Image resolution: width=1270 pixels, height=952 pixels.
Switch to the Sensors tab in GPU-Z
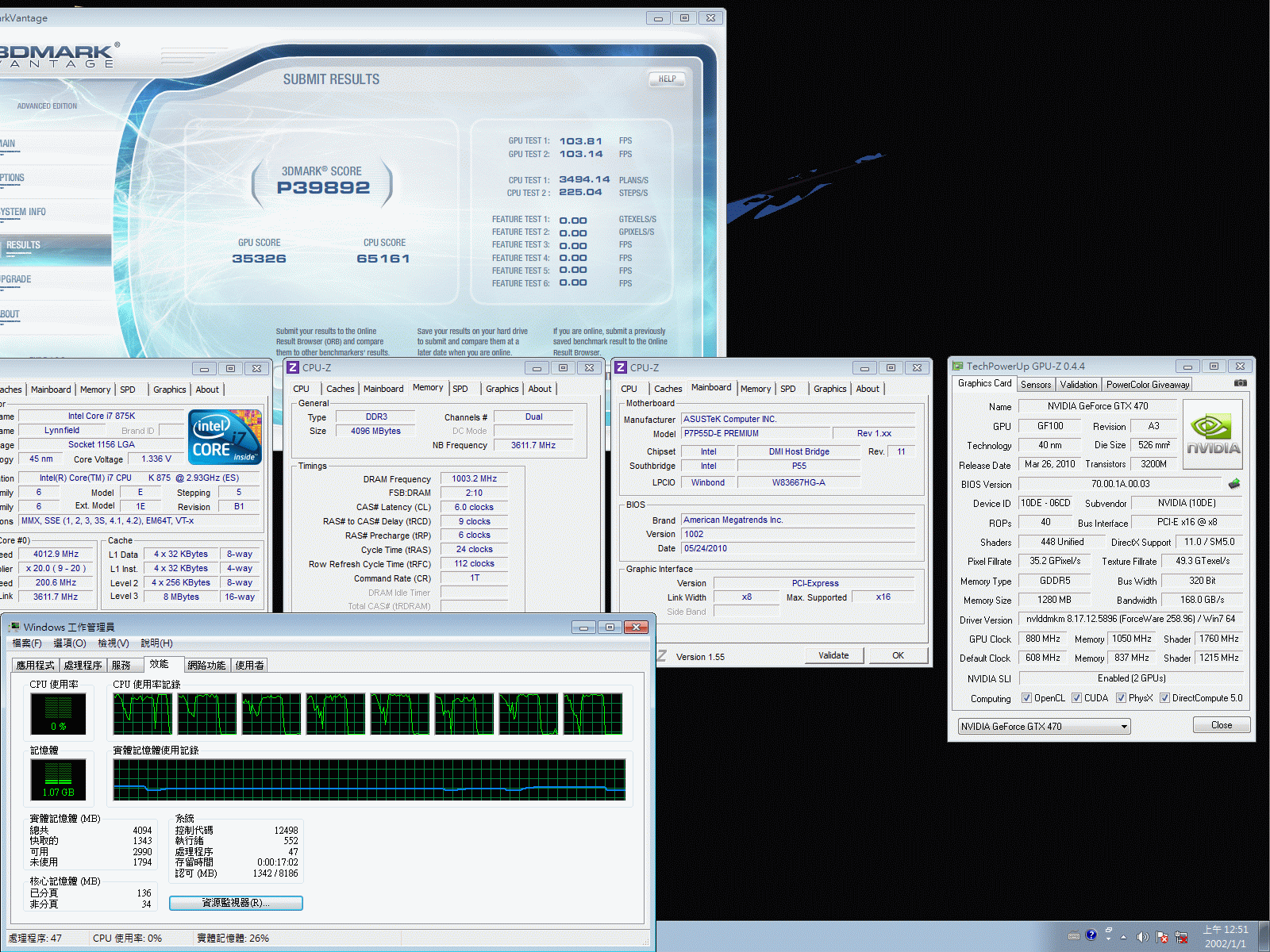pyautogui.click(x=1035, y=385)
